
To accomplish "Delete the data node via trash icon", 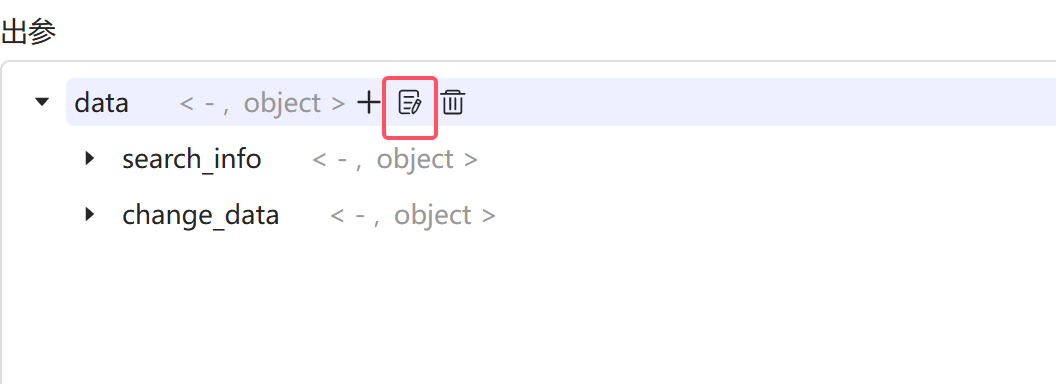I will [453, 103].
